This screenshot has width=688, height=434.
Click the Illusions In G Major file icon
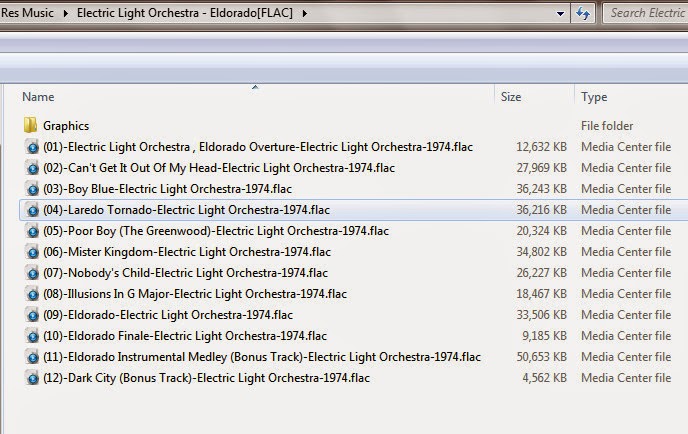tap(33, 294)
